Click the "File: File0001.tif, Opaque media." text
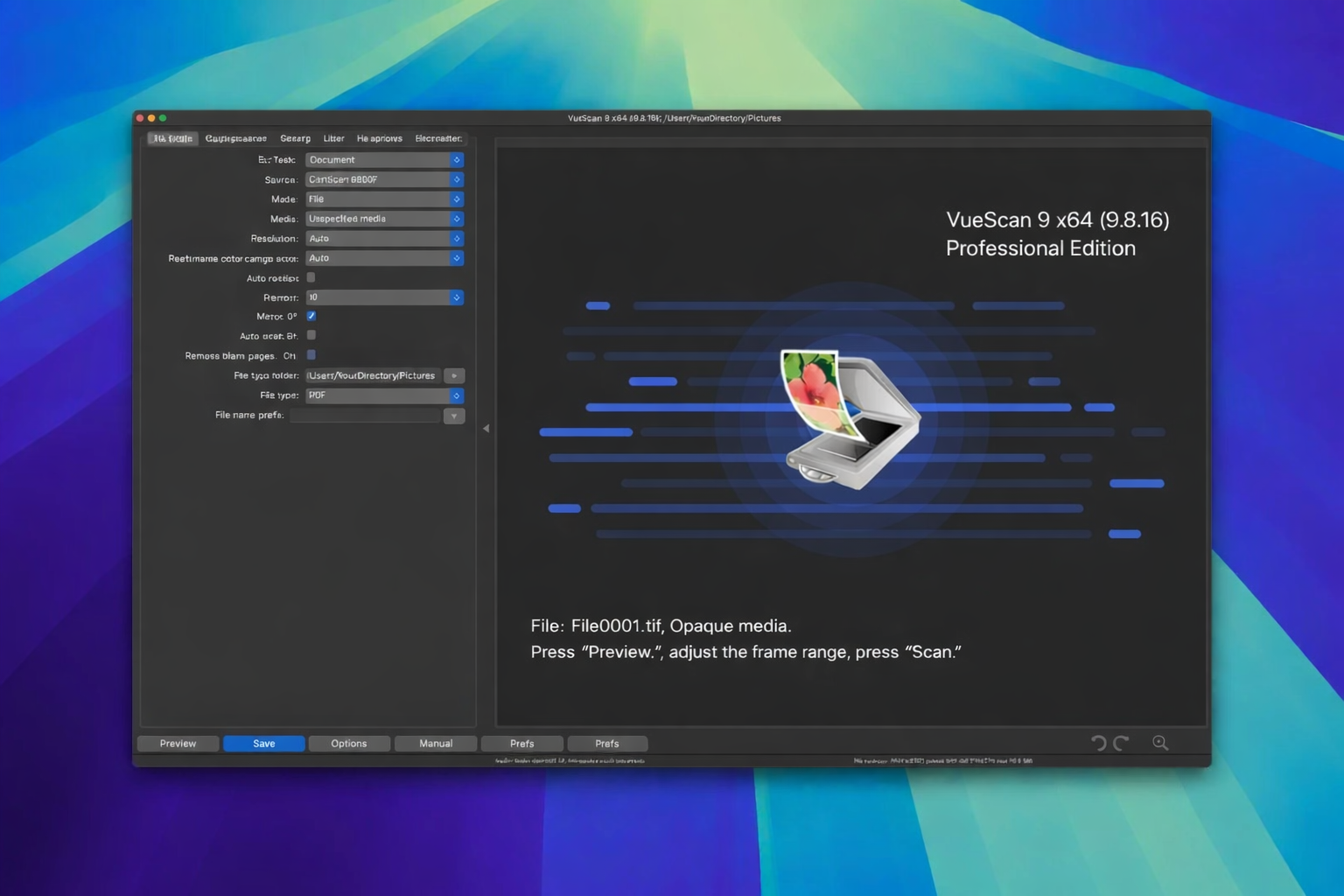The height and width of the screenshot is (896, 1344). coord(661,626)
